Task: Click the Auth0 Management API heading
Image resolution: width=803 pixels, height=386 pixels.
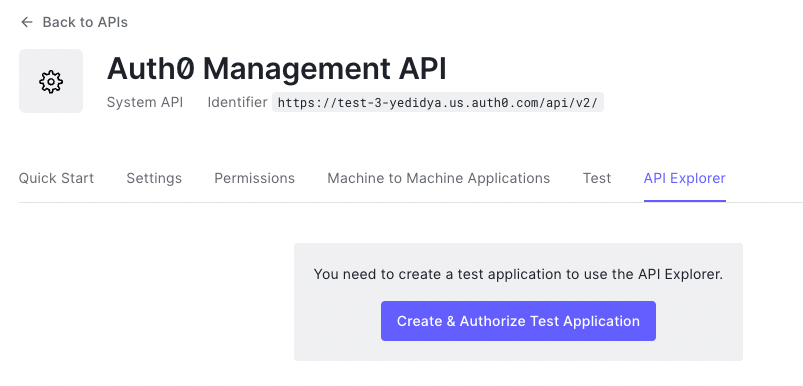Action: click(277, 69)
